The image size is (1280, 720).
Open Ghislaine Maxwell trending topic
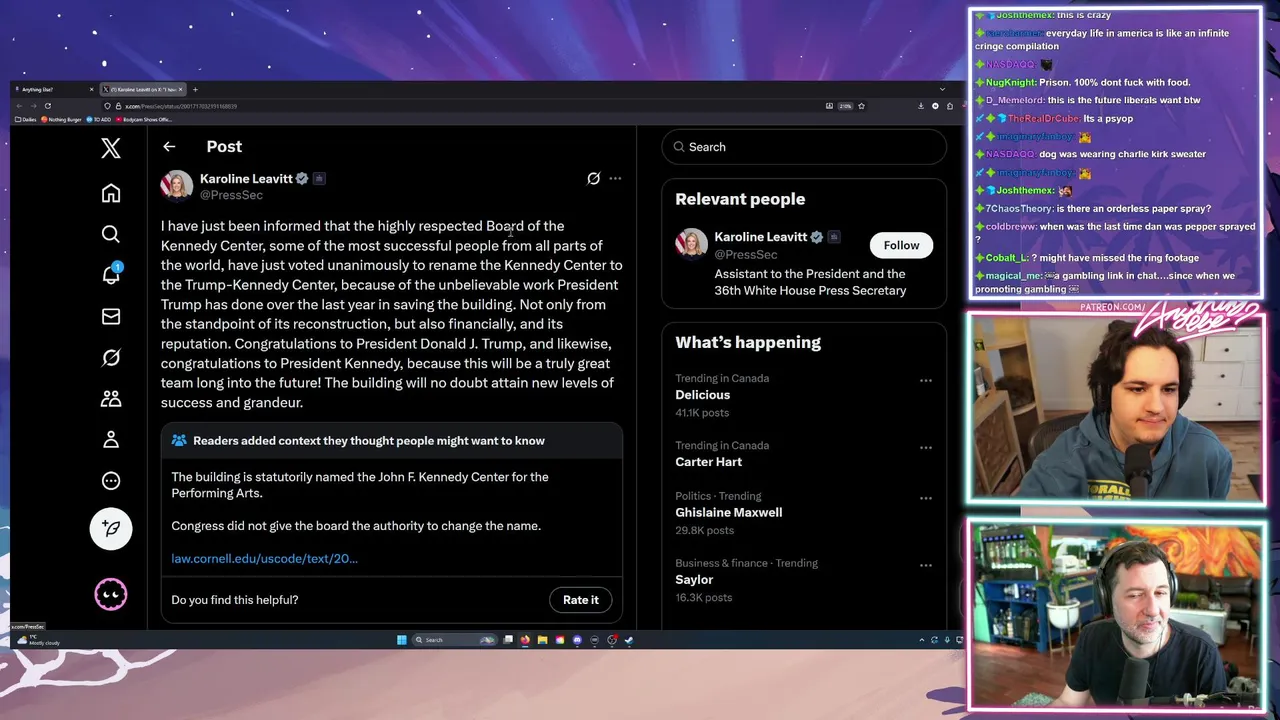(x=729, y=512)
